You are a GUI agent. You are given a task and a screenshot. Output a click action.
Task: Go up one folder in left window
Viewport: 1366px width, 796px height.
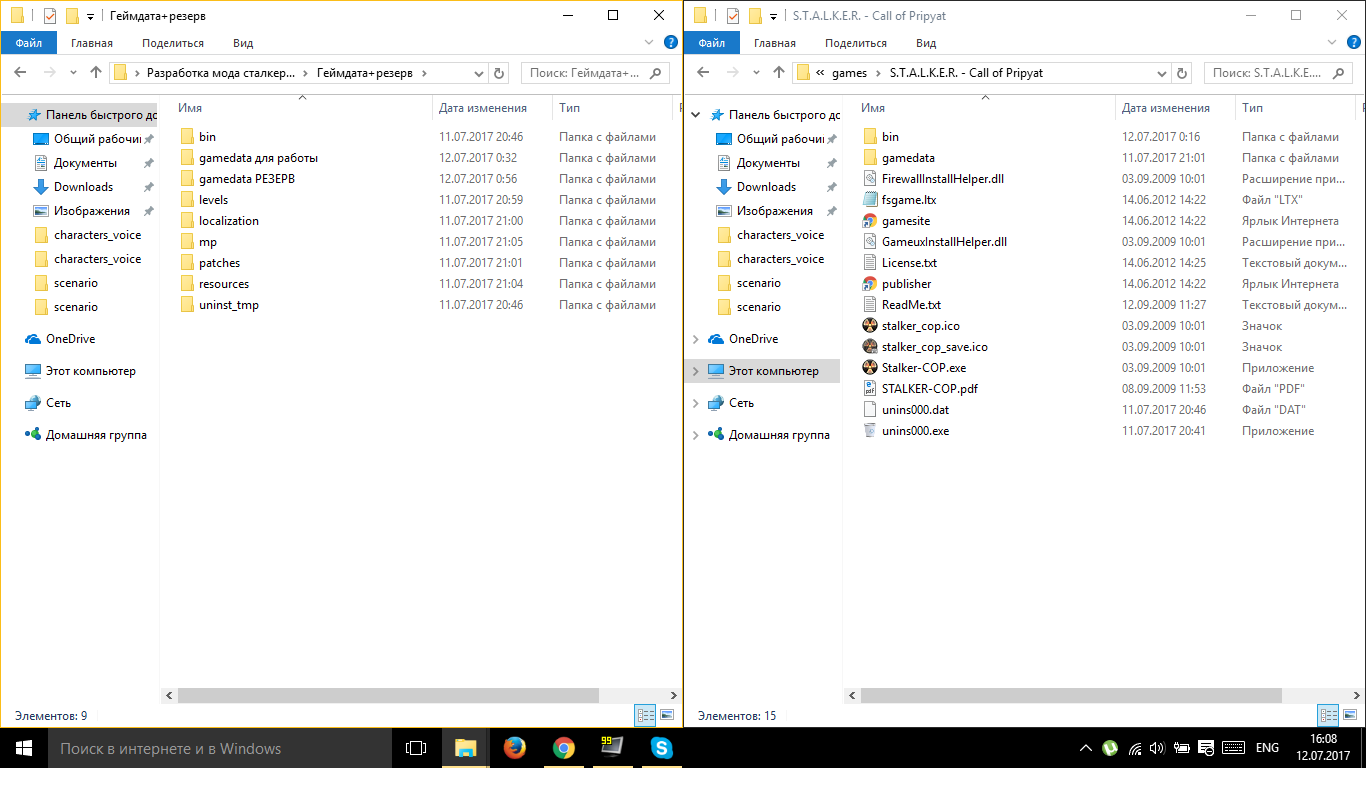tap(96, 73)
